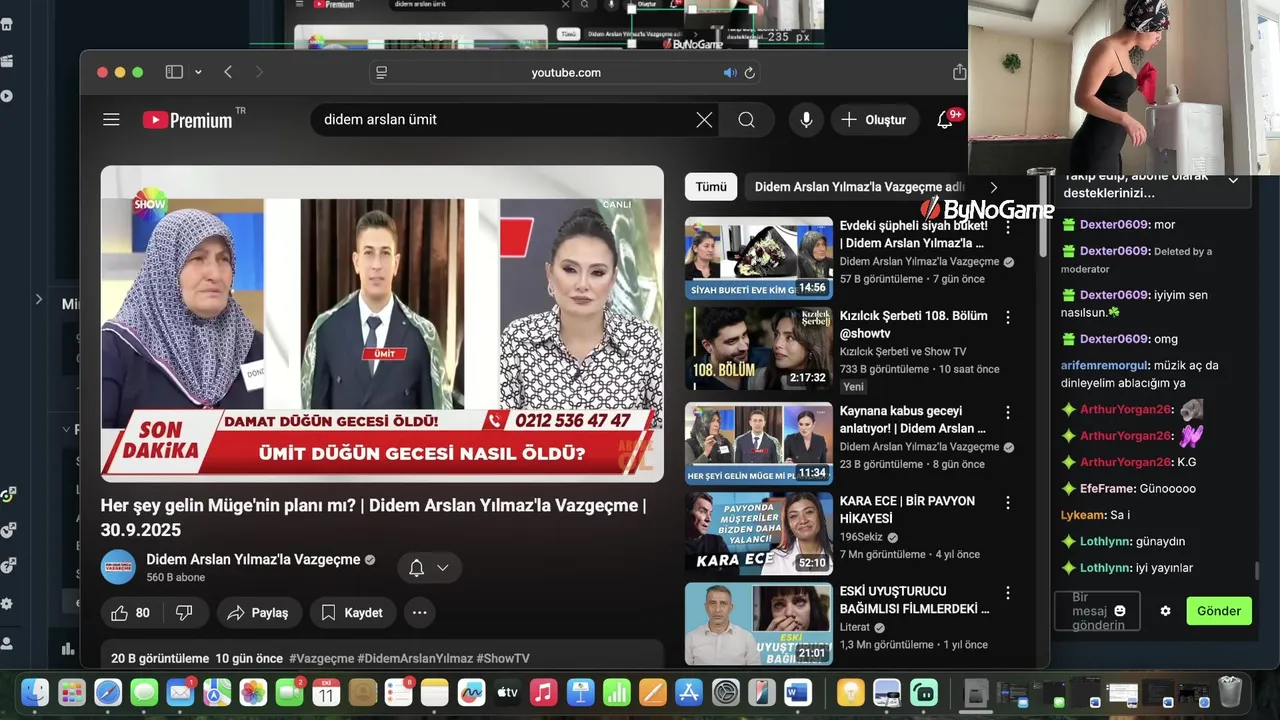Dislike the video using thumbs-down icon
1280x720 pixels.
pos(184,613)
